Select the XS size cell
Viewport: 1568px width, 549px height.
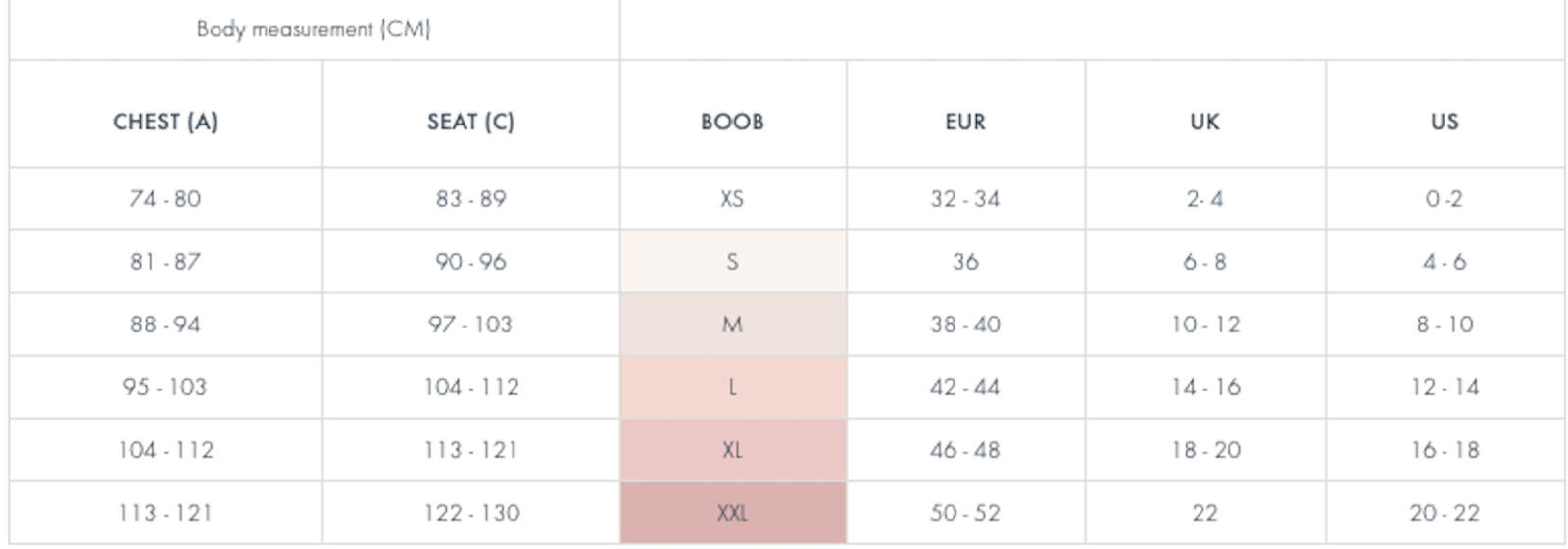pos(732,199)
